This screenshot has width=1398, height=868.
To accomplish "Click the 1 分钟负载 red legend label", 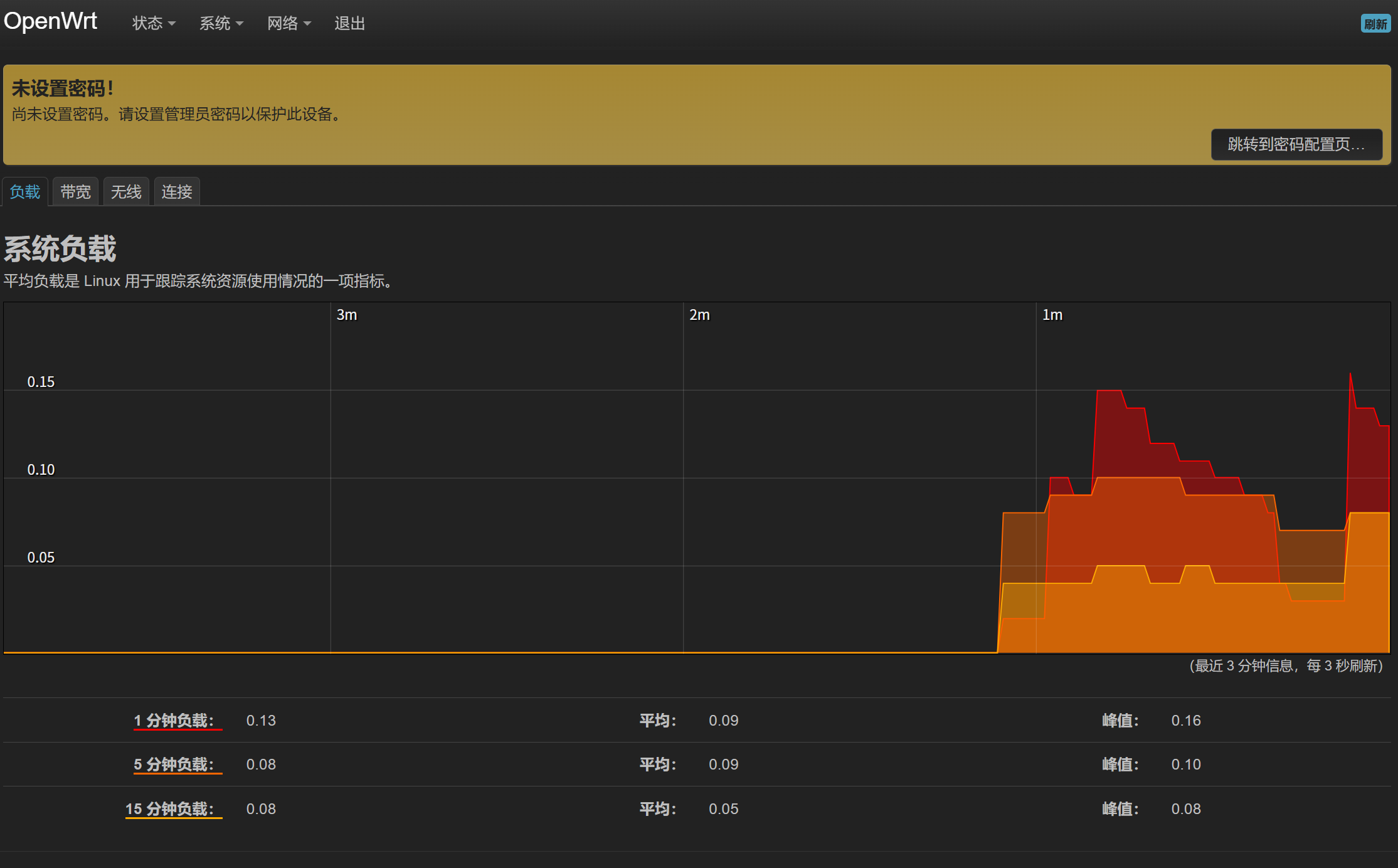I will pos(174,721).
